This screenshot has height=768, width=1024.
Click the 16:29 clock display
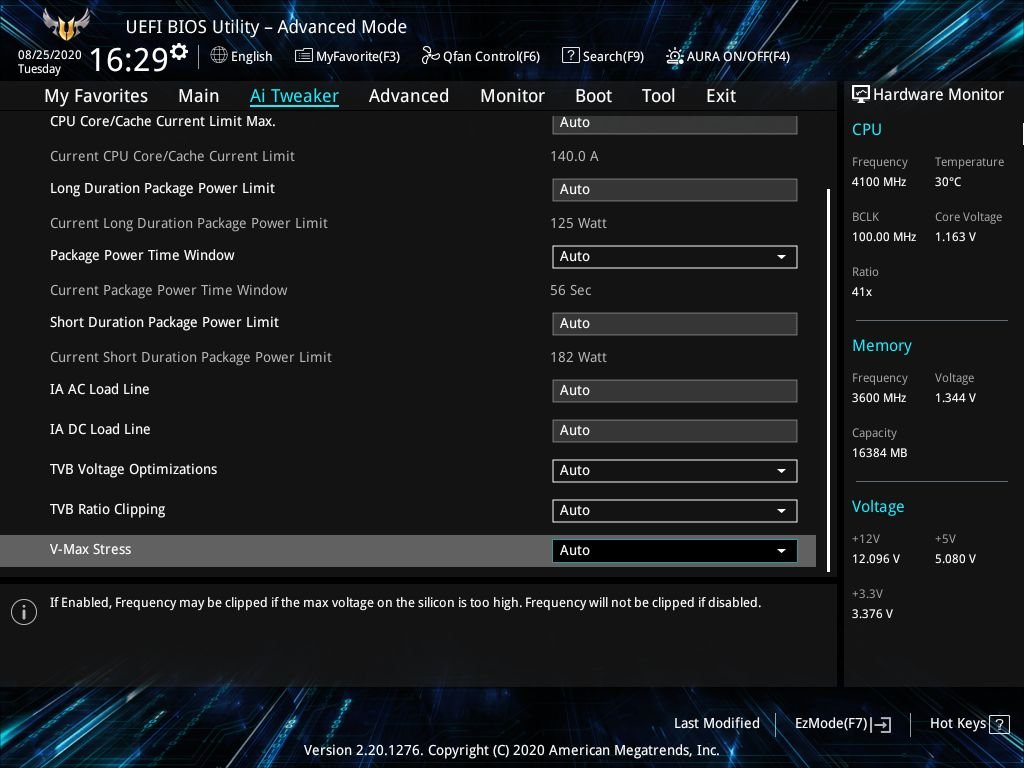tap(129, 59)
